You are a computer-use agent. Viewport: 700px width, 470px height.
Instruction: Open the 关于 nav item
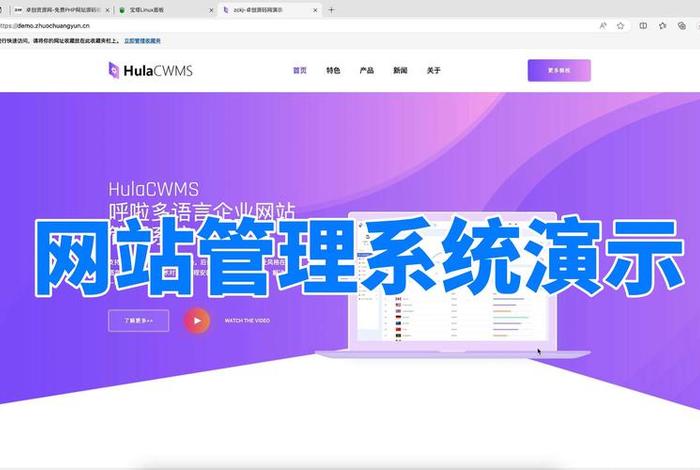tap(433, 71)
